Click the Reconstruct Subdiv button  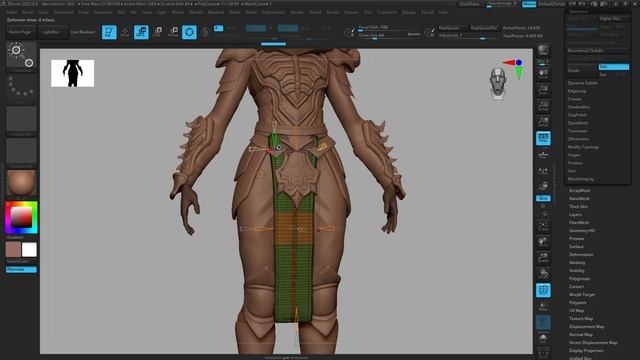(598, 51)
